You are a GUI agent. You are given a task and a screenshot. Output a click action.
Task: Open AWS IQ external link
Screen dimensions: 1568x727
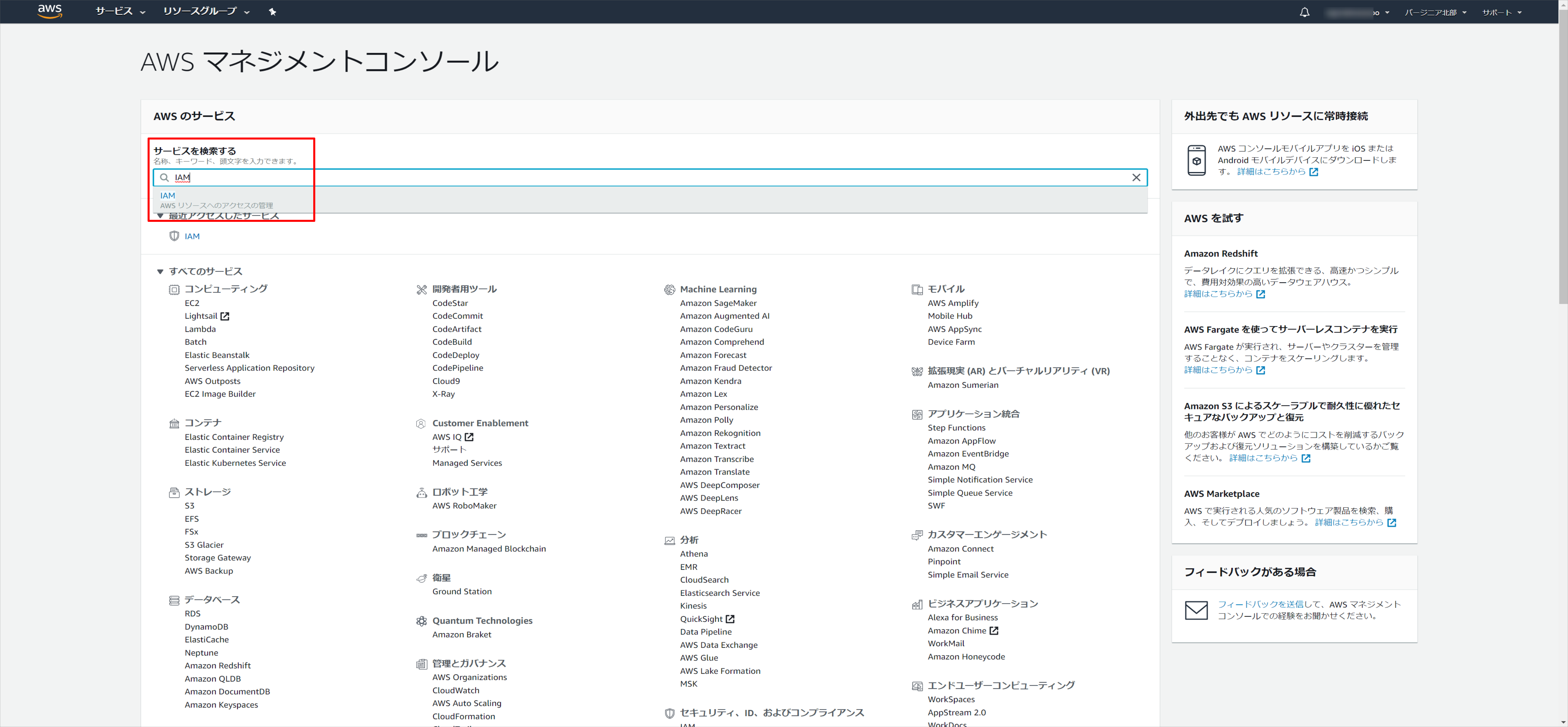pos(453,437)
